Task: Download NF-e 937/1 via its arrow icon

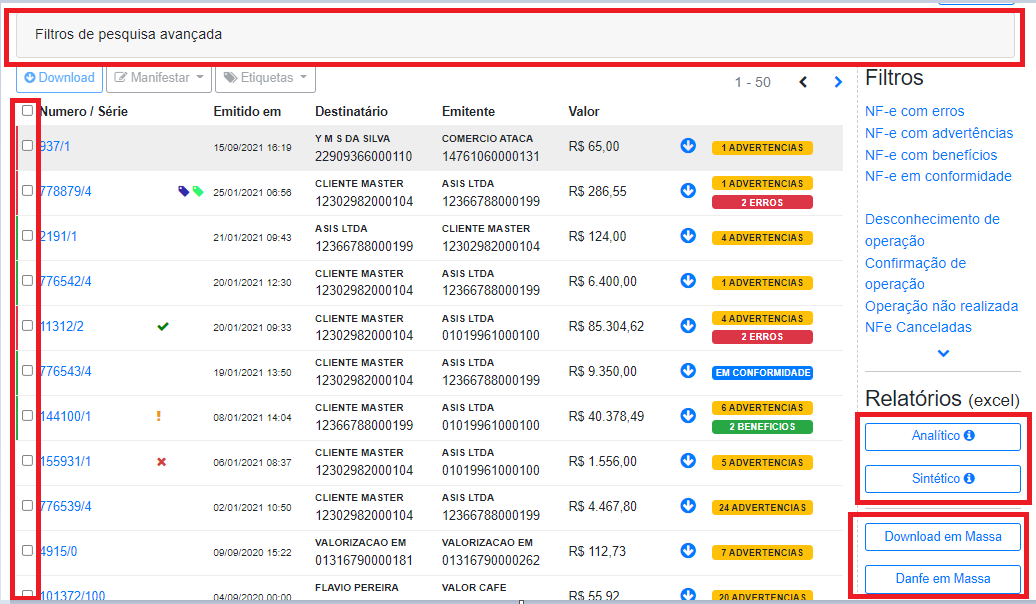Action: pyautogui.click(x=688, y=145)
